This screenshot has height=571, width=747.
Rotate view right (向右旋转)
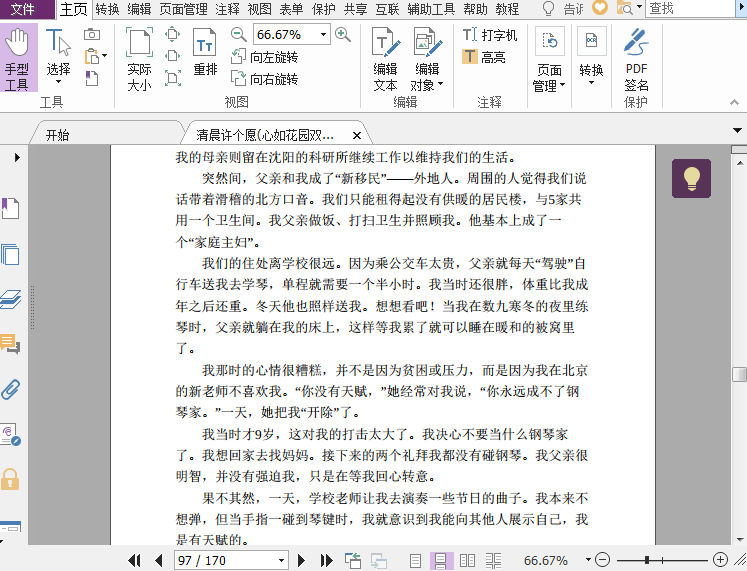265,79
